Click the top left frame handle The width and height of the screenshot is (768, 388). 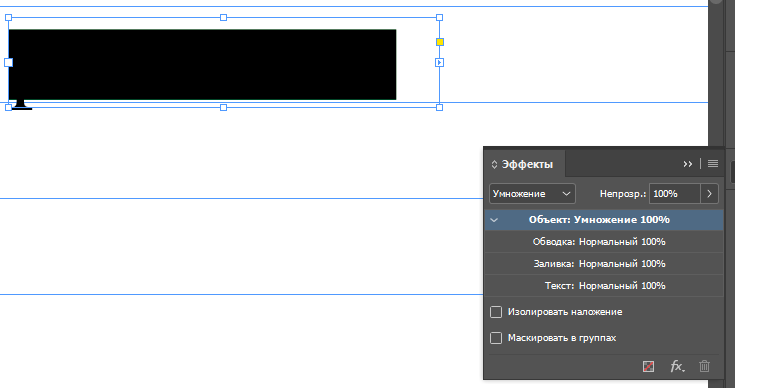coord(8,18)
